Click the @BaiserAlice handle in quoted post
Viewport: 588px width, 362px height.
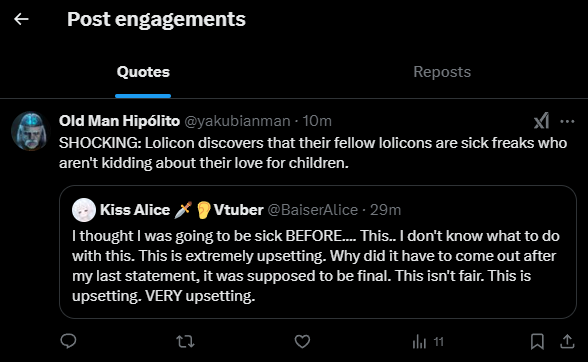[x=313, y=210]
